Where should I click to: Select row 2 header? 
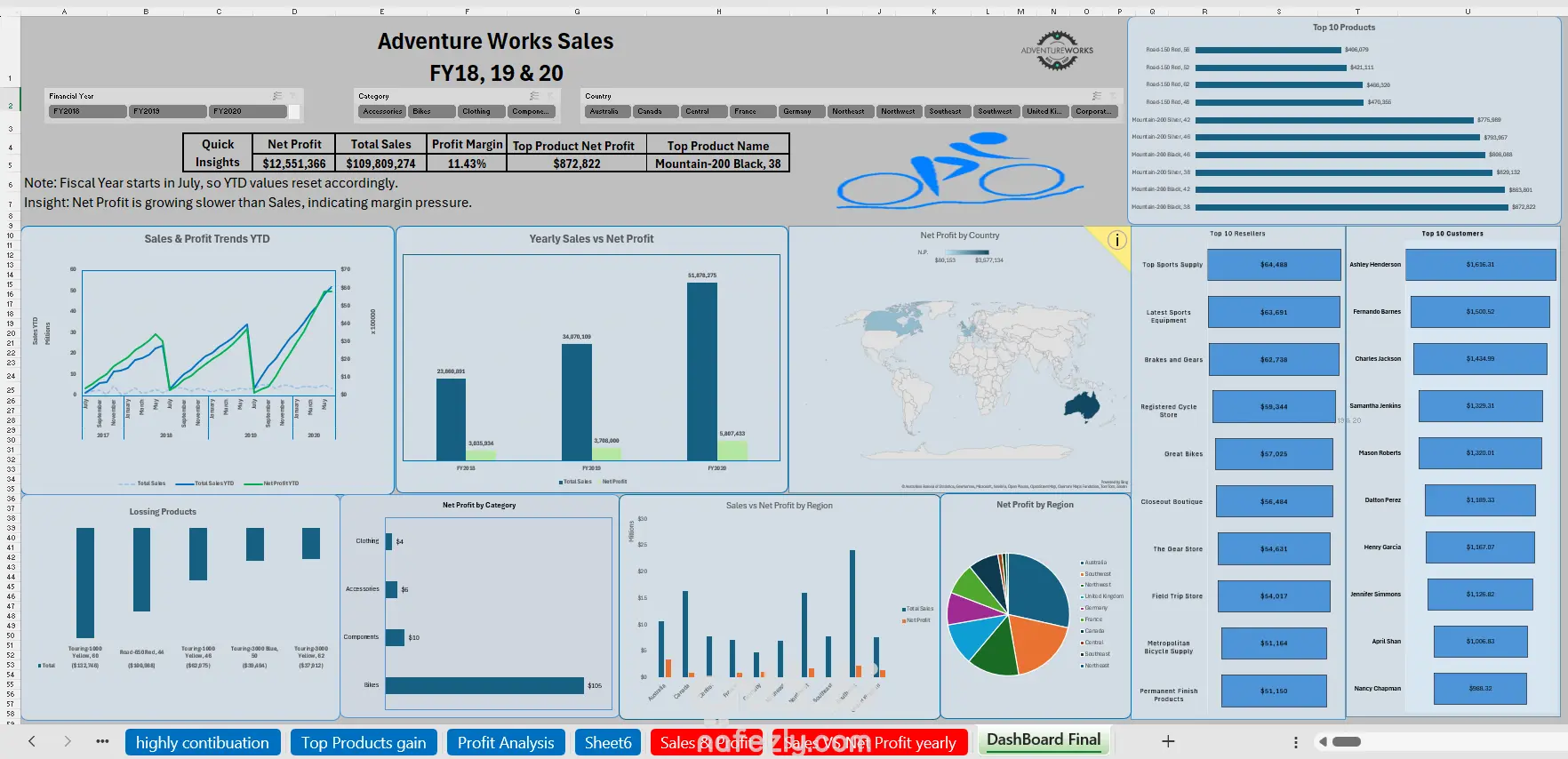pyautogui.click(x=10, y=106)
